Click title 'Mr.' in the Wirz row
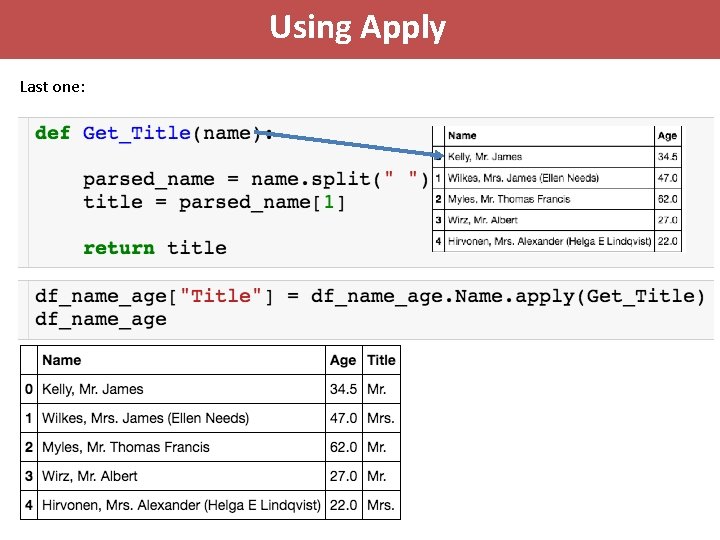 pyautogui.click(x=377, y=476)
